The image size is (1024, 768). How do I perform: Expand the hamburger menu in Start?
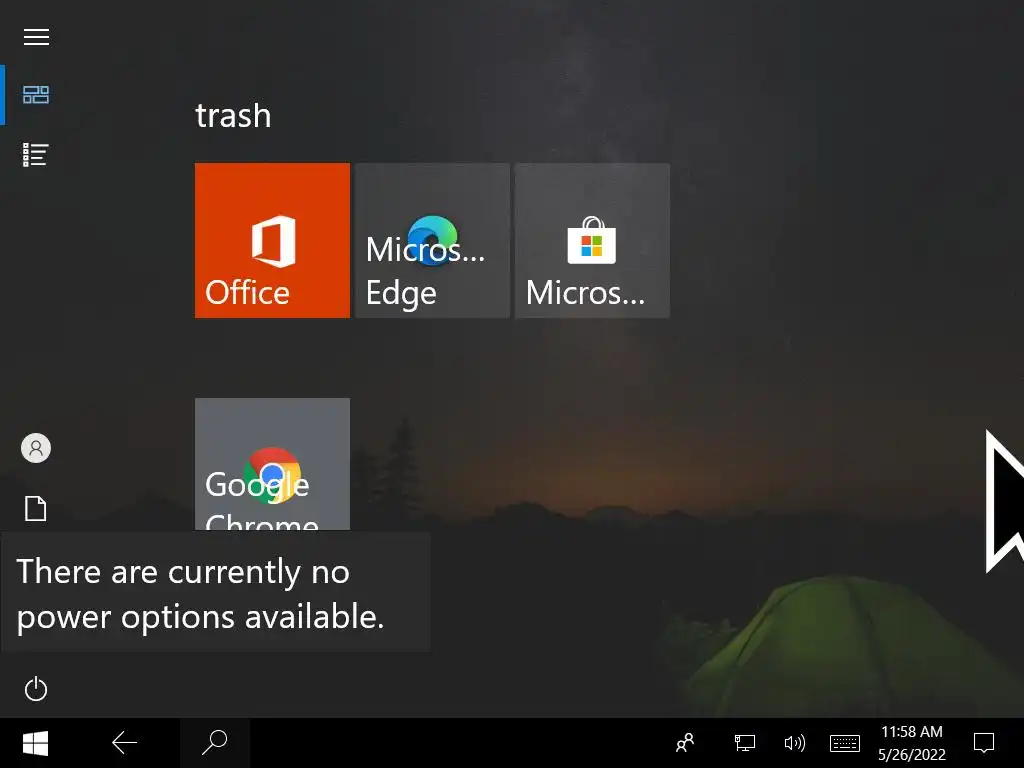(37, 37)
